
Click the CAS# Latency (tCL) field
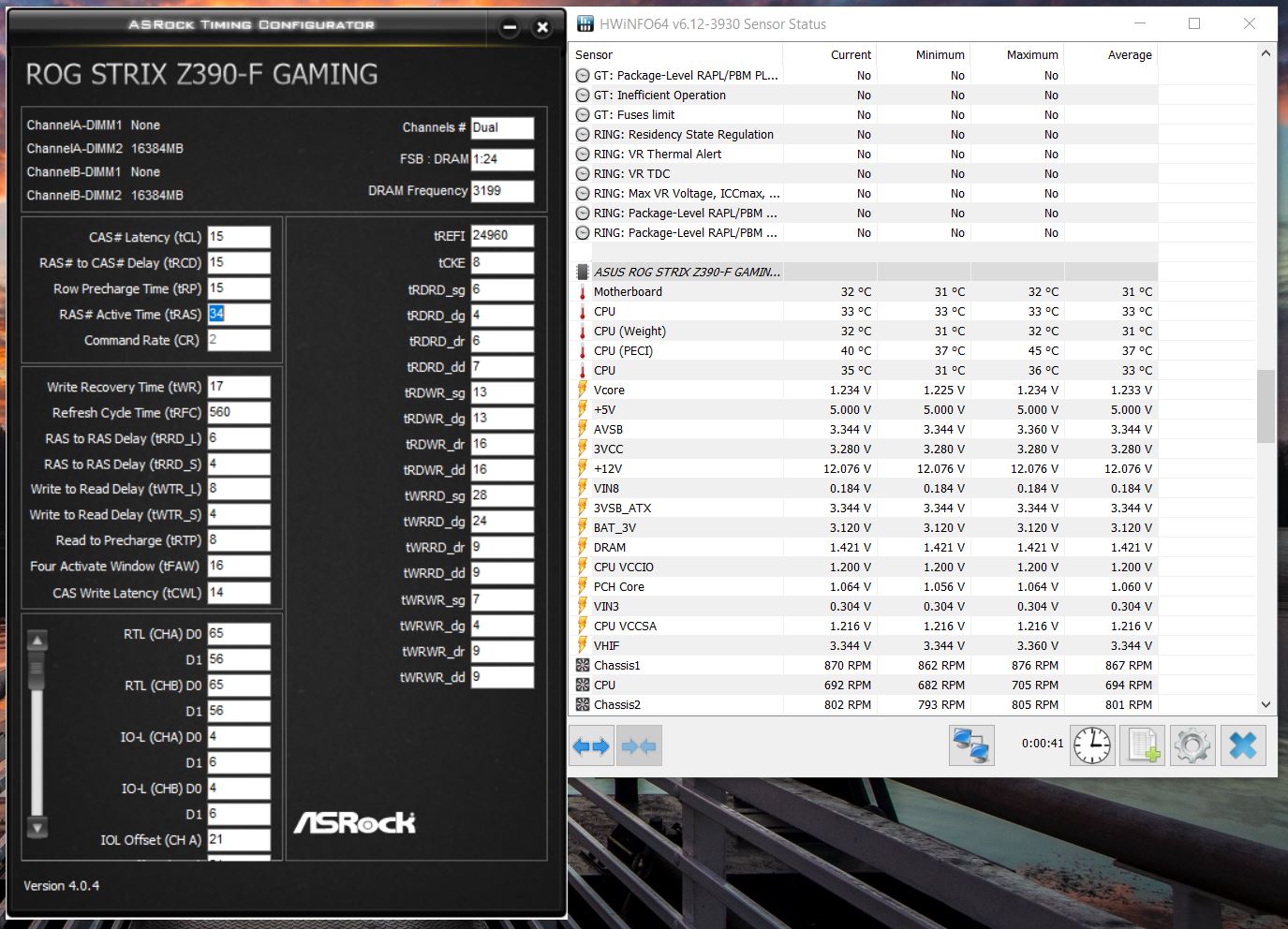tap(238, 237)
